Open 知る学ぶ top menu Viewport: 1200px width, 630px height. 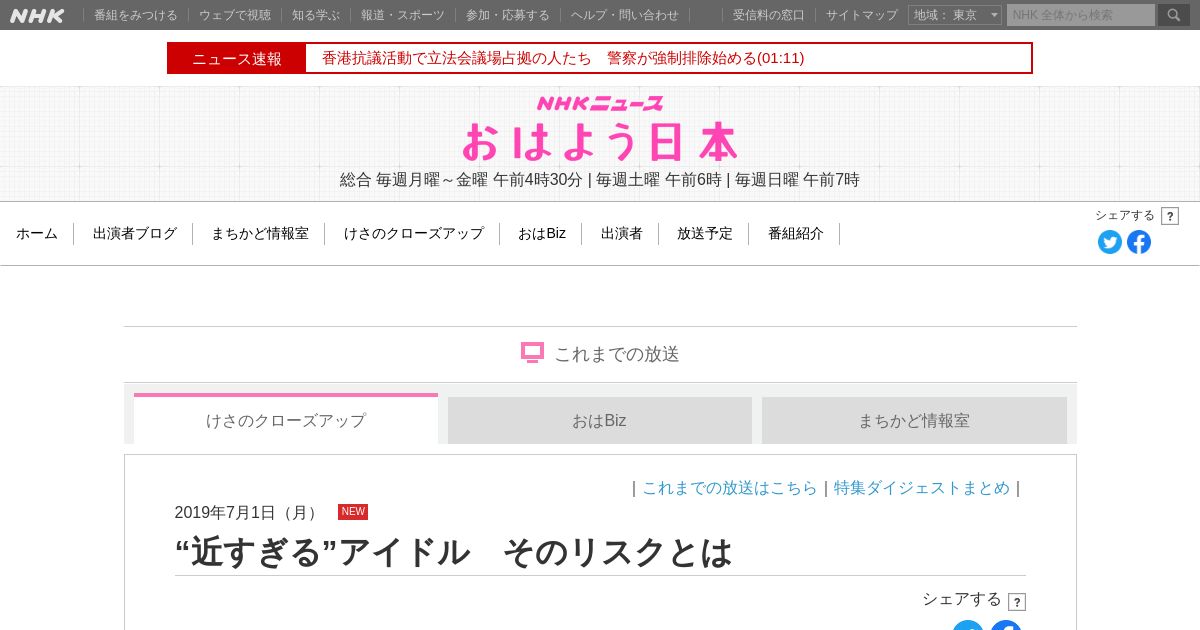coord(316,15)
